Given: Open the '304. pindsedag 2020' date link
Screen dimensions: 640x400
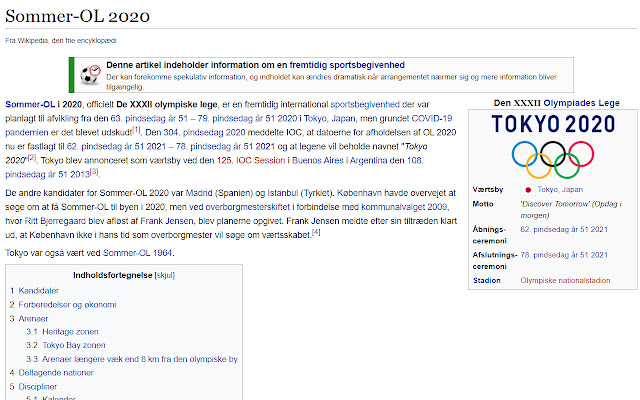Looking at the screenshot, I should click(204, 132).
